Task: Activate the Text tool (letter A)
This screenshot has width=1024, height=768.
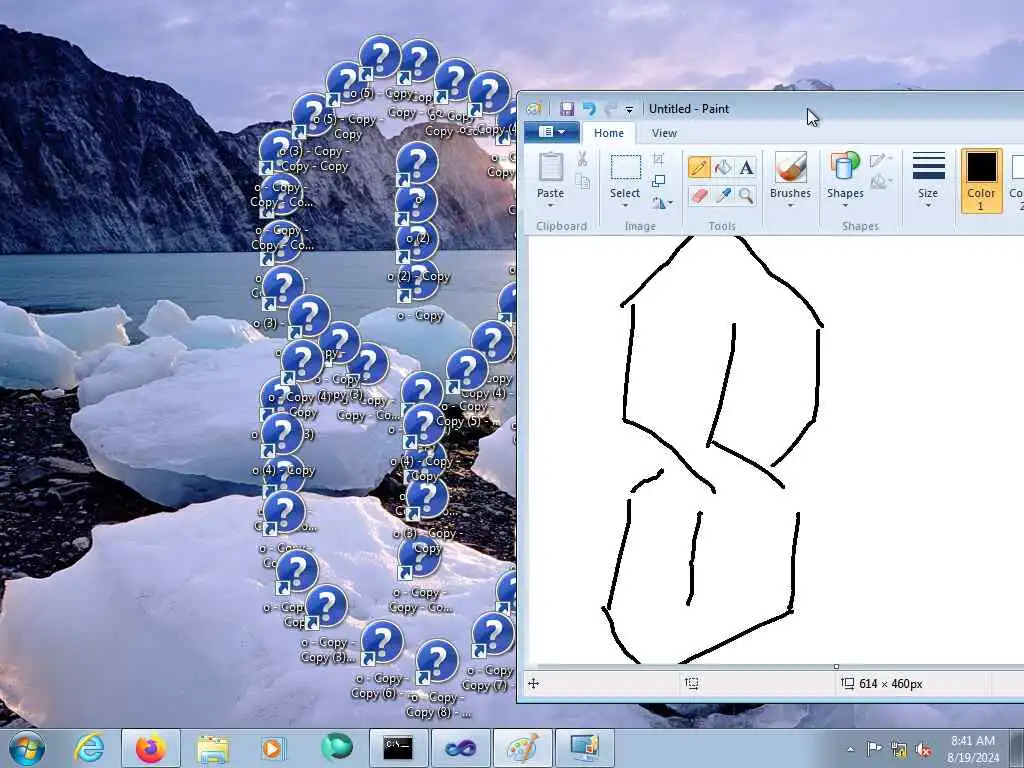Action: (x=746, y=167)
